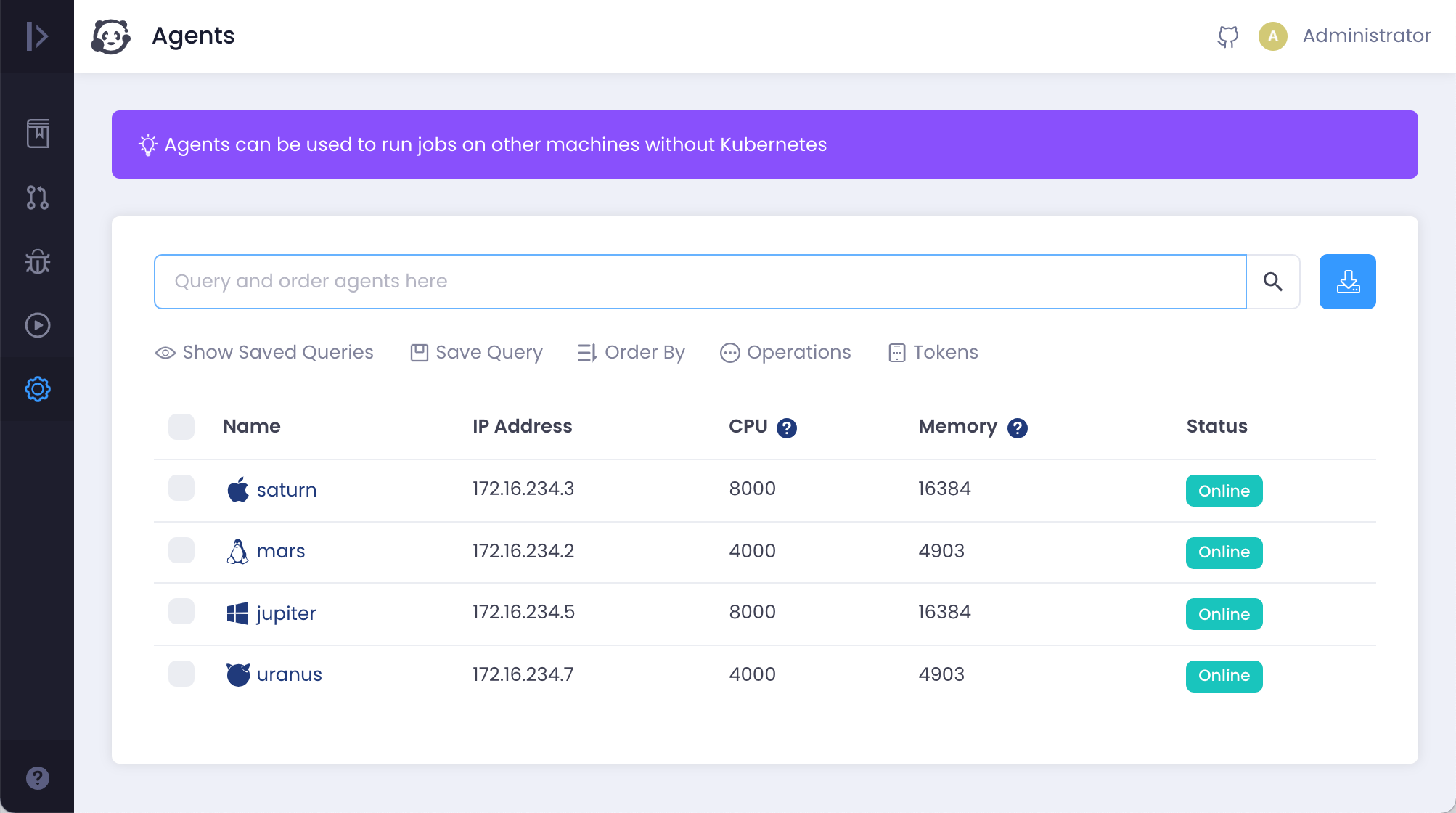Image resolution: width=1456 pixels, height=813 pixels.
Task: Open the documentation book icon in sidebar
Action: 37,134
